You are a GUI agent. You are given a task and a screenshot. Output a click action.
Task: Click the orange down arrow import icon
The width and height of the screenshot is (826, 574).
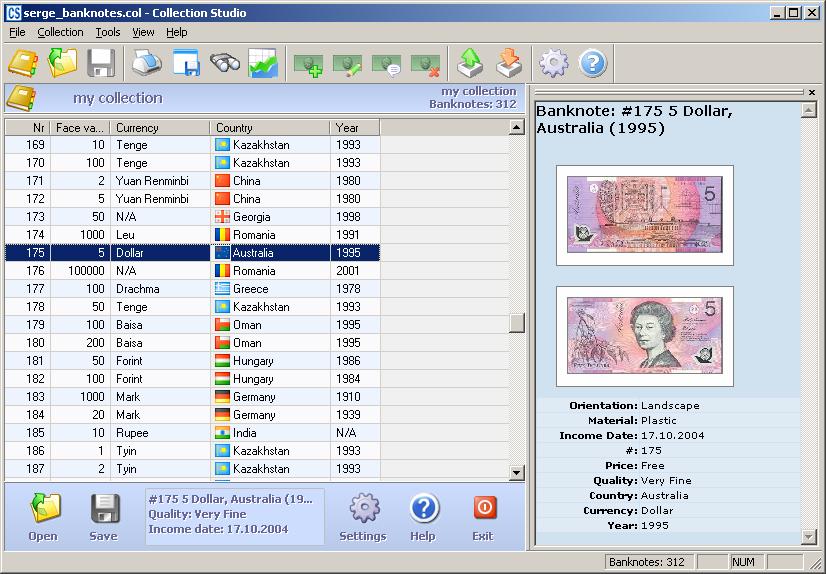coord(509,63)
